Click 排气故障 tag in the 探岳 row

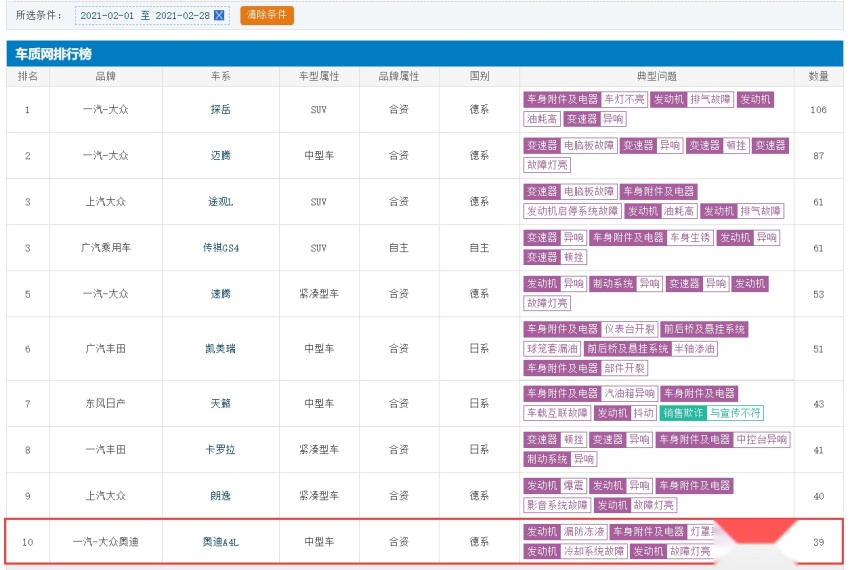click(x=710, y=99)
